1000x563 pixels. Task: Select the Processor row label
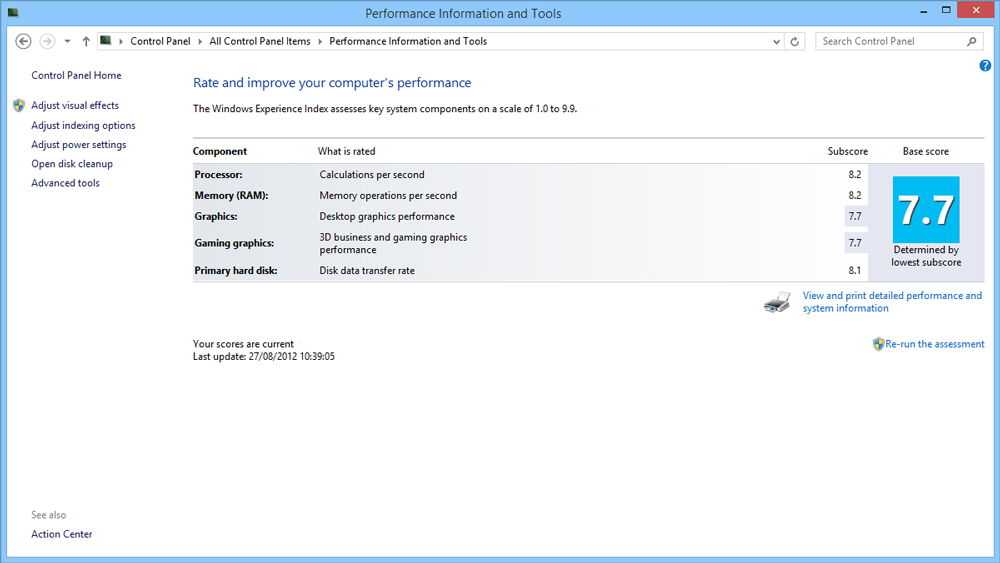click(218, 174)
